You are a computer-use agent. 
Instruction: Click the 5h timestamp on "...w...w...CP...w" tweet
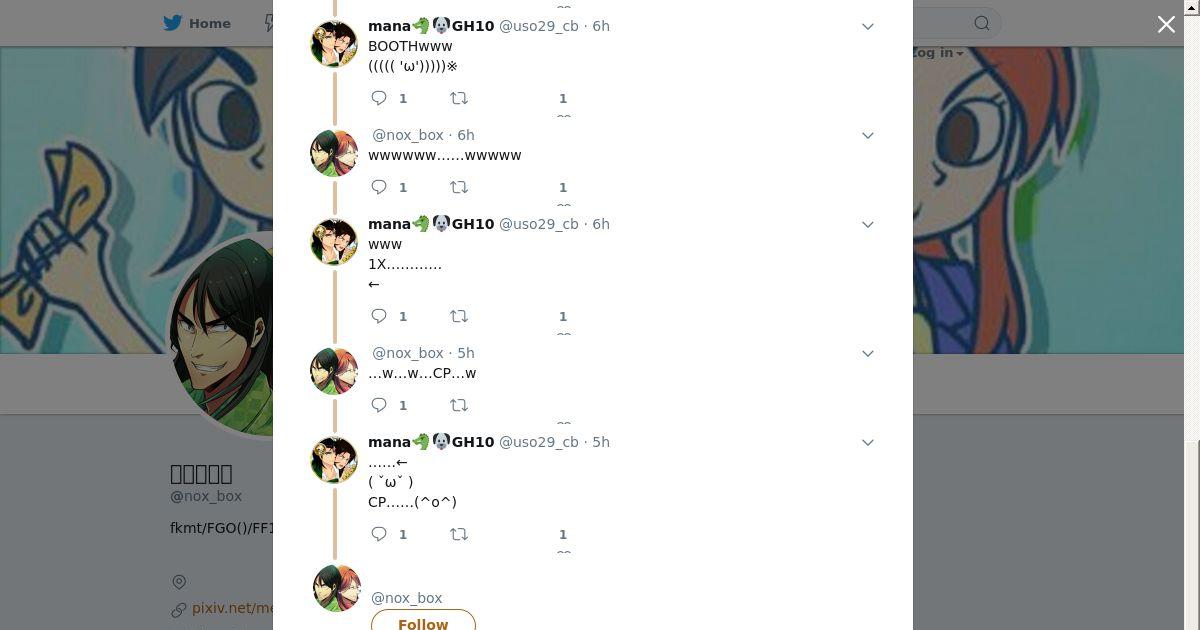[x=465, y=353]
